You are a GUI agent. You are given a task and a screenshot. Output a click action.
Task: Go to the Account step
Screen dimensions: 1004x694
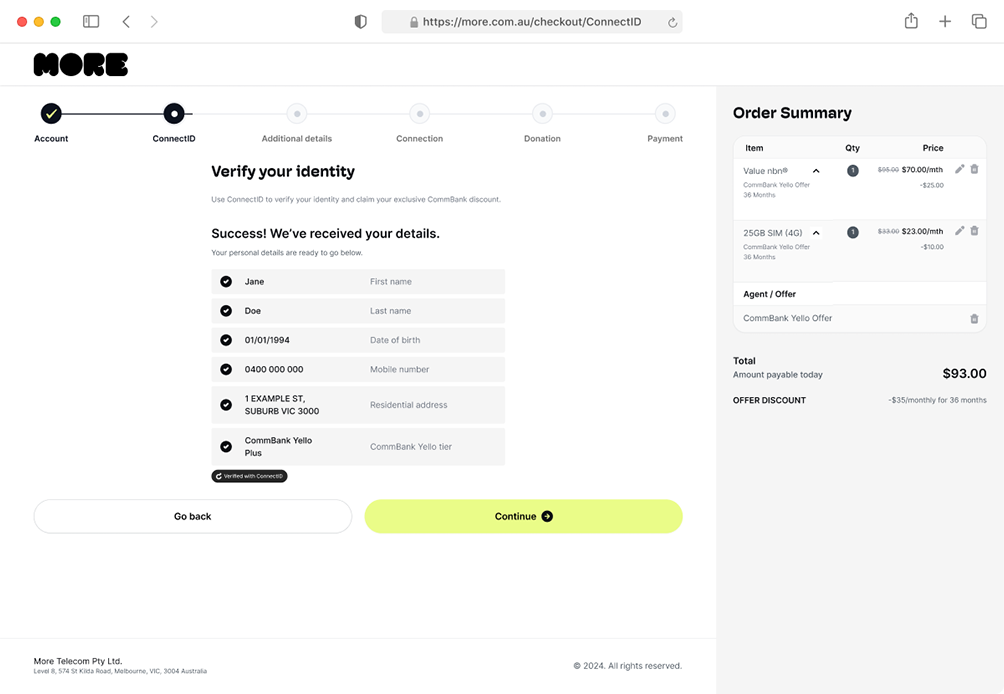pos(51,114)
